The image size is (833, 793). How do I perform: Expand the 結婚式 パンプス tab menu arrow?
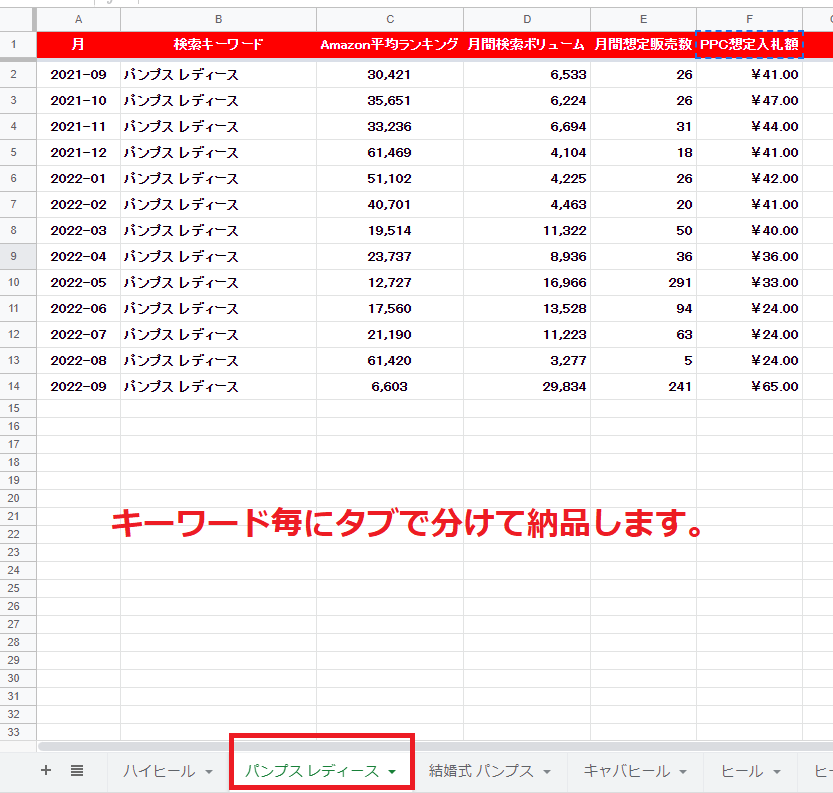coord(547,772)
